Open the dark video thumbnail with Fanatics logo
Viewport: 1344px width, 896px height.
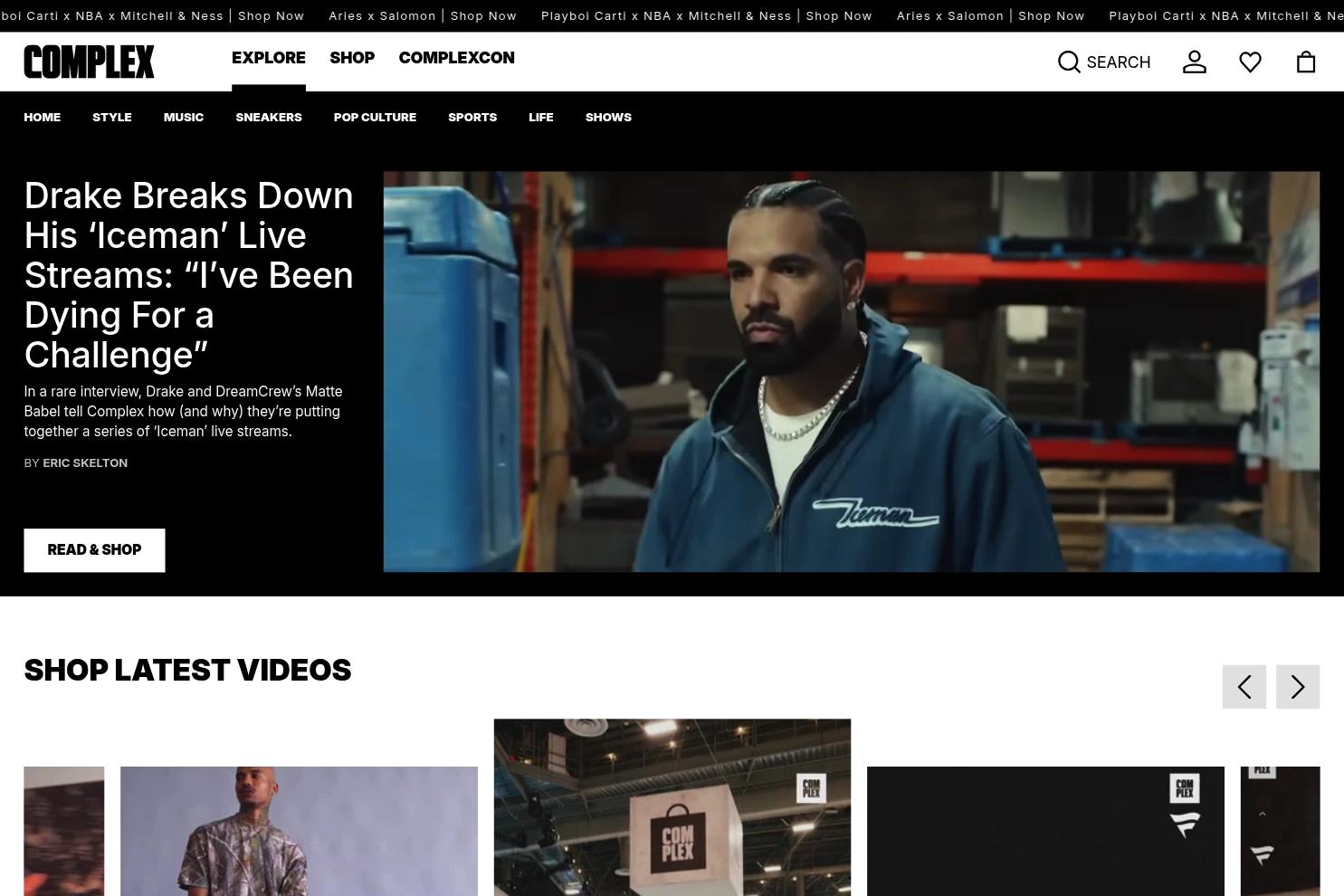[1045, 831]
